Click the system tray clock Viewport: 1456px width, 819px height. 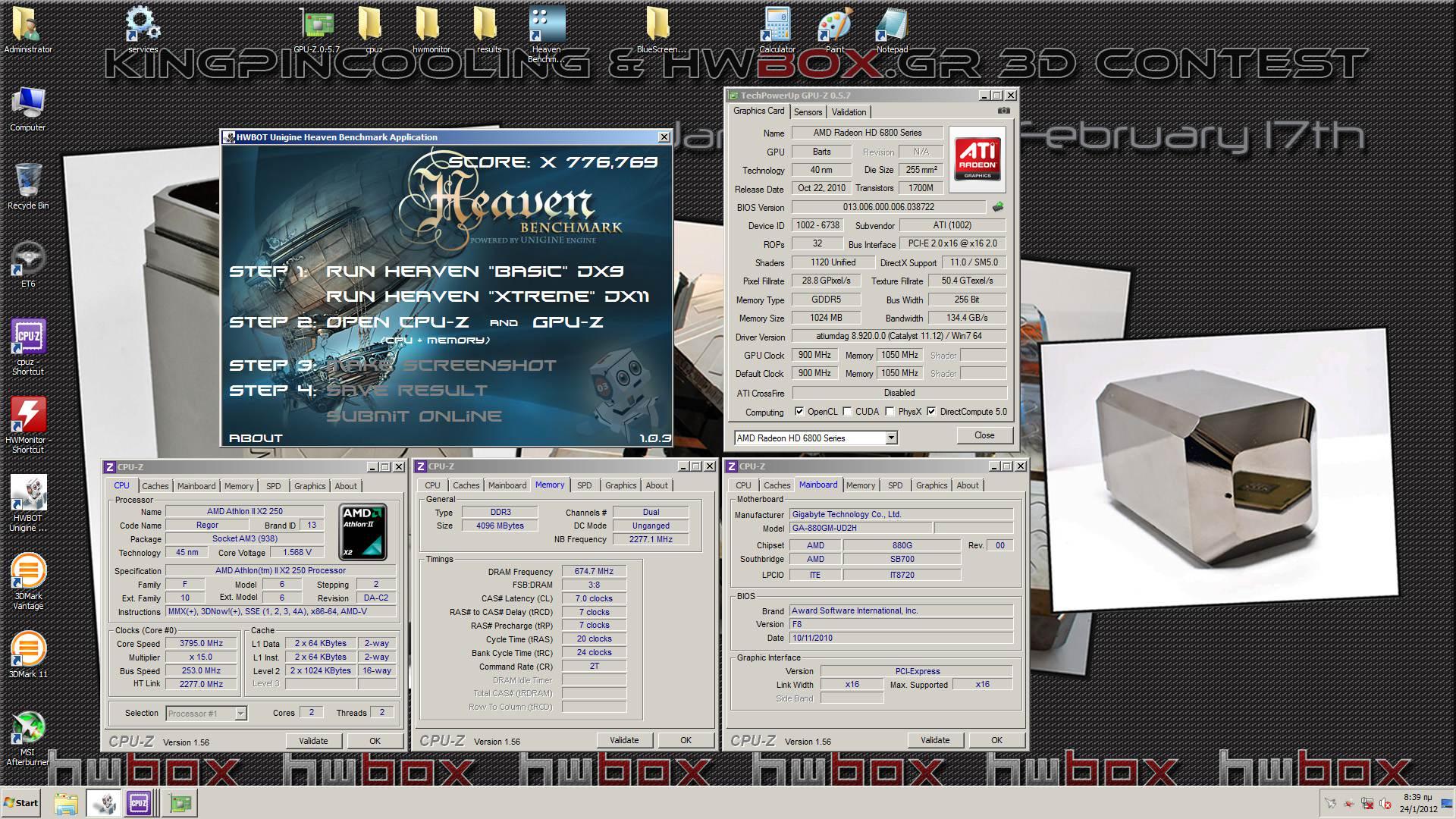1418,803
